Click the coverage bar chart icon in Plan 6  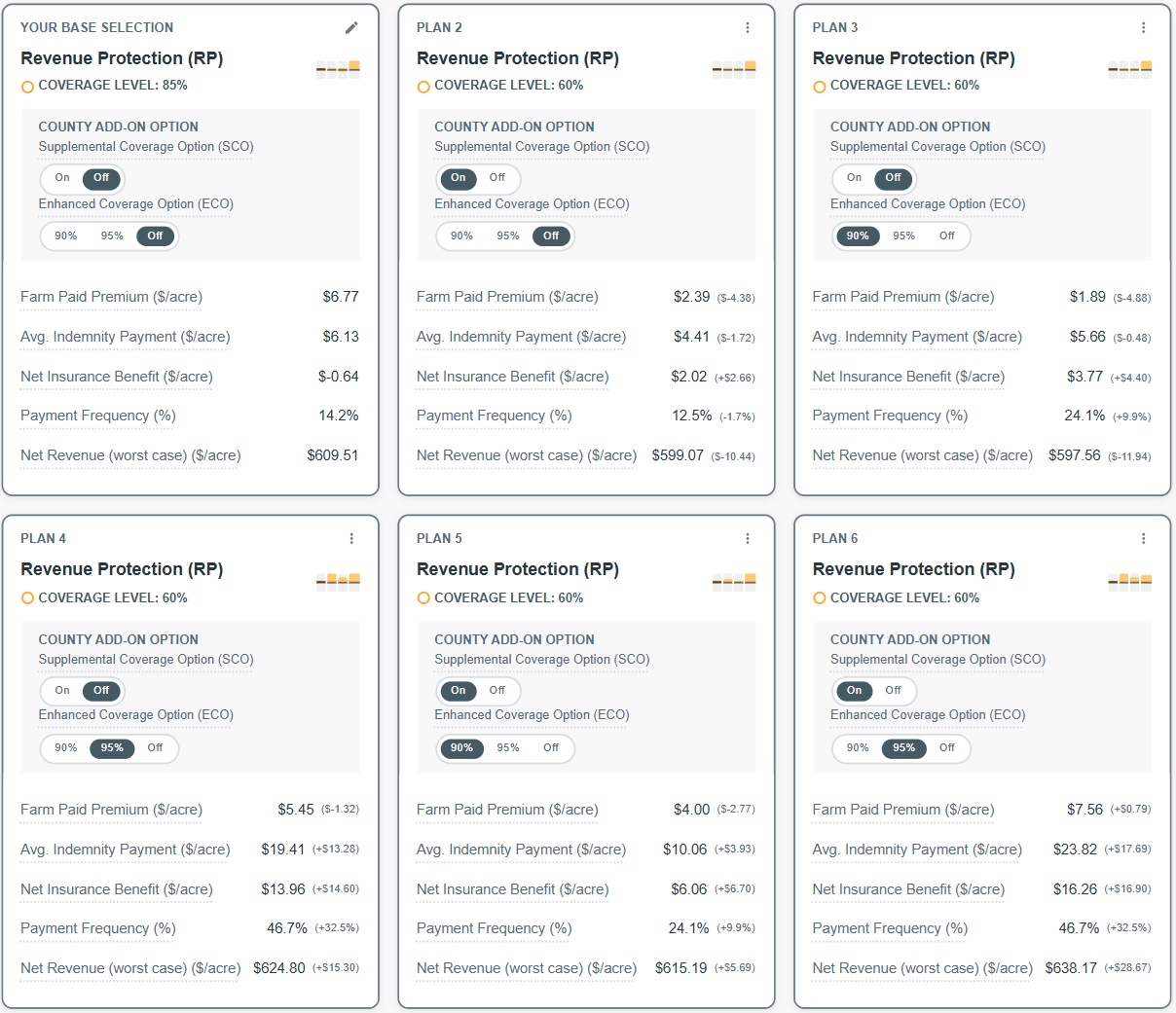(x=1129, y=582)
